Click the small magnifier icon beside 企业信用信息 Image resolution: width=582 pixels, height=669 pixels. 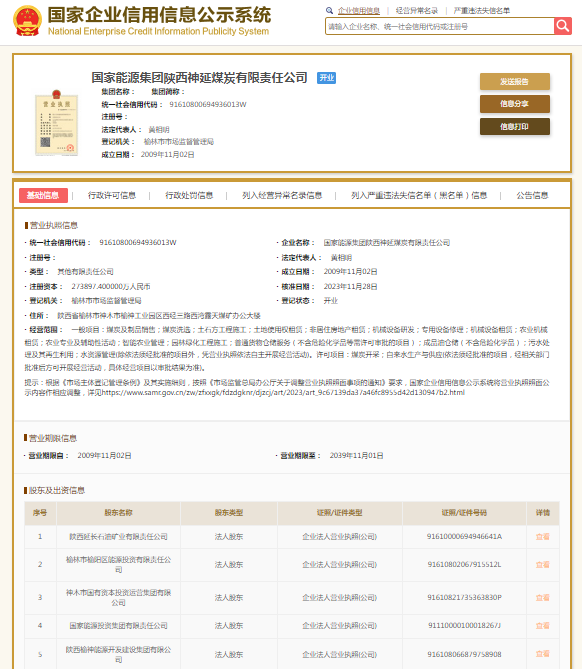click(x=329, y=11)
